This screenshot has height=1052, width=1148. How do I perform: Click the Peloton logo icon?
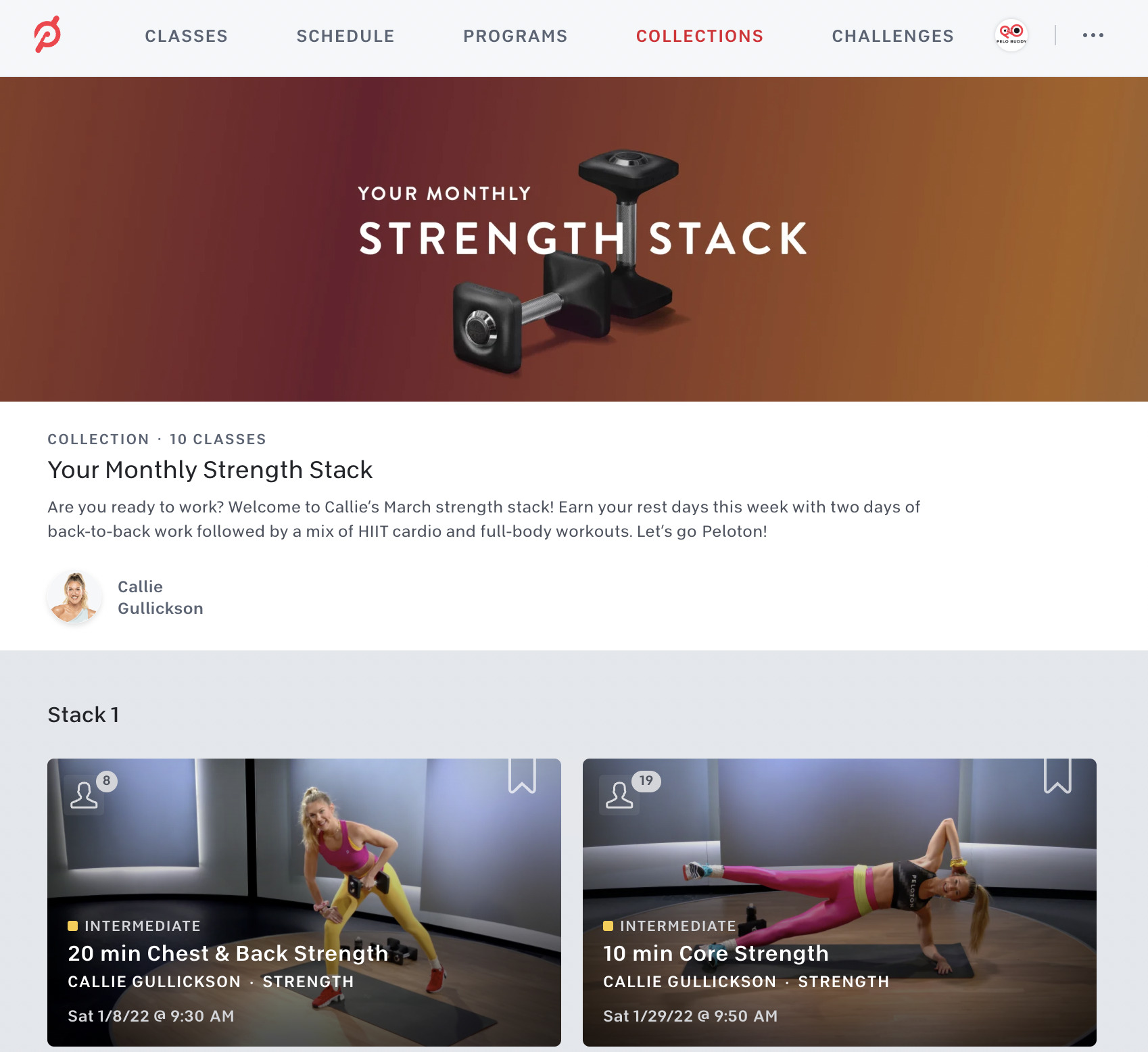click(x=47, y=35)
